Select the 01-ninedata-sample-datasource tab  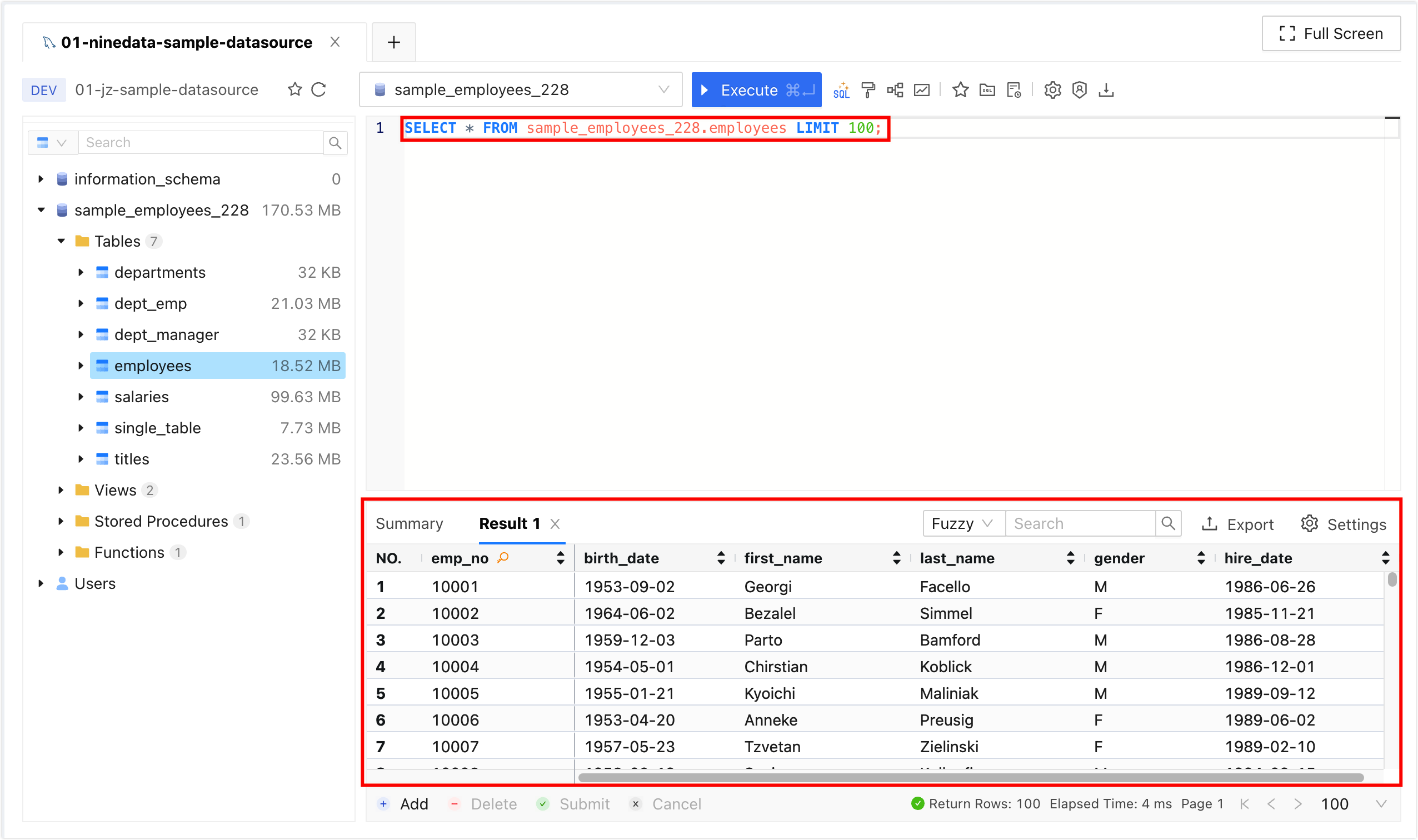186,42
